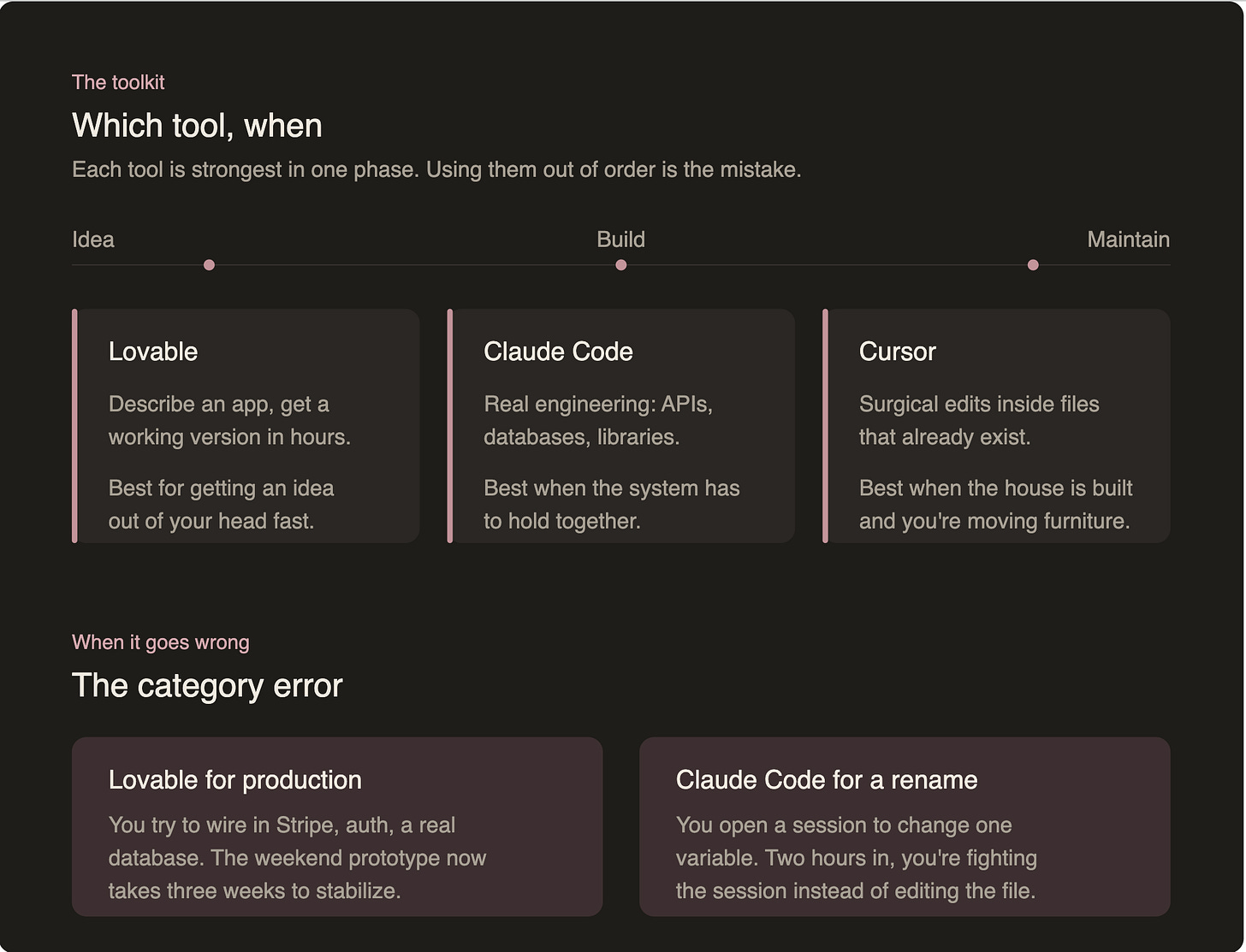Click 'When it goes wrong' section label

point(161,642)
